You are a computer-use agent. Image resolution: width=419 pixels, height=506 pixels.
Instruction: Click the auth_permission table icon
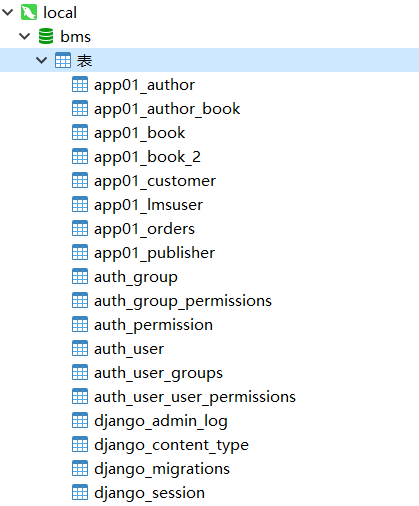[x=80, y=324]
